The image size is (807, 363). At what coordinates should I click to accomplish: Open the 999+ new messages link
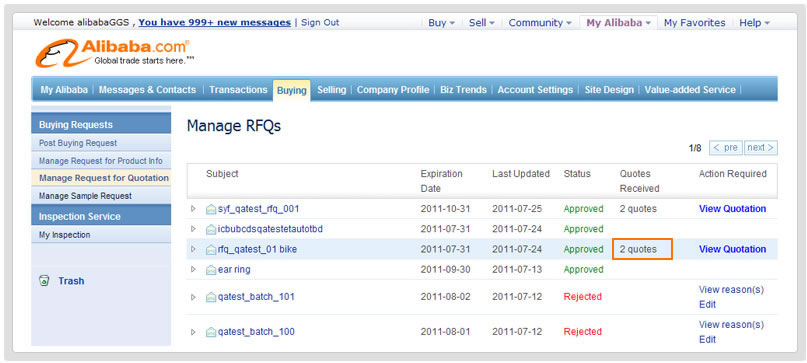(215, 23)
